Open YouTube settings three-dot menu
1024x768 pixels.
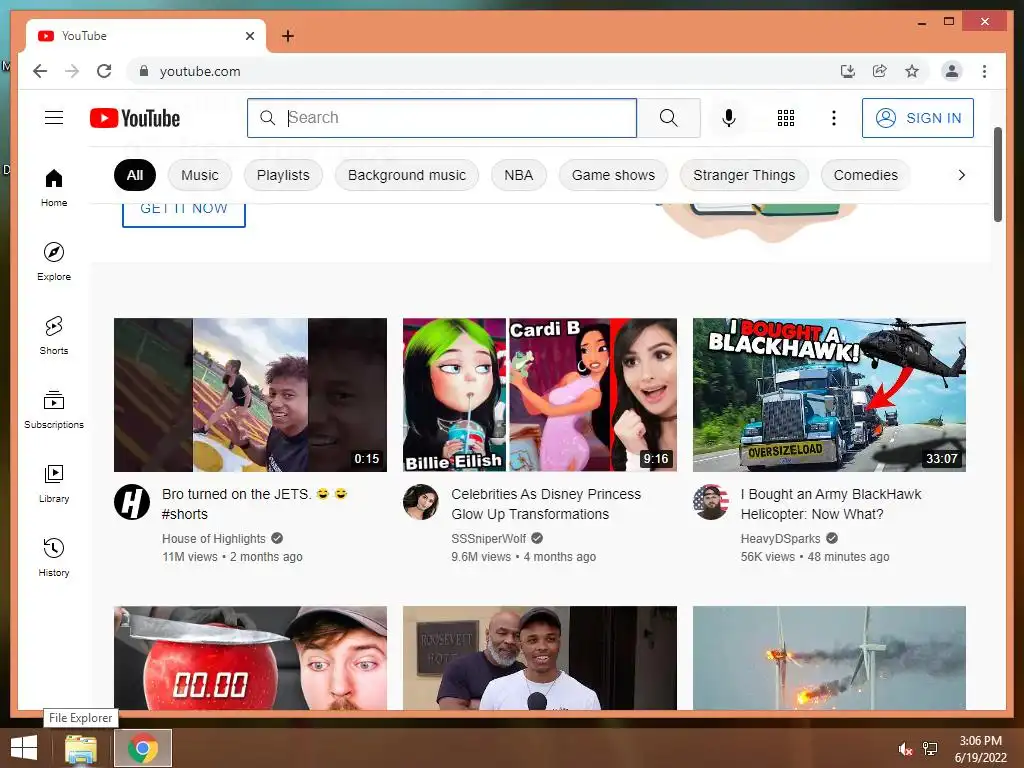pyautogui.click(x=833, y=118)
